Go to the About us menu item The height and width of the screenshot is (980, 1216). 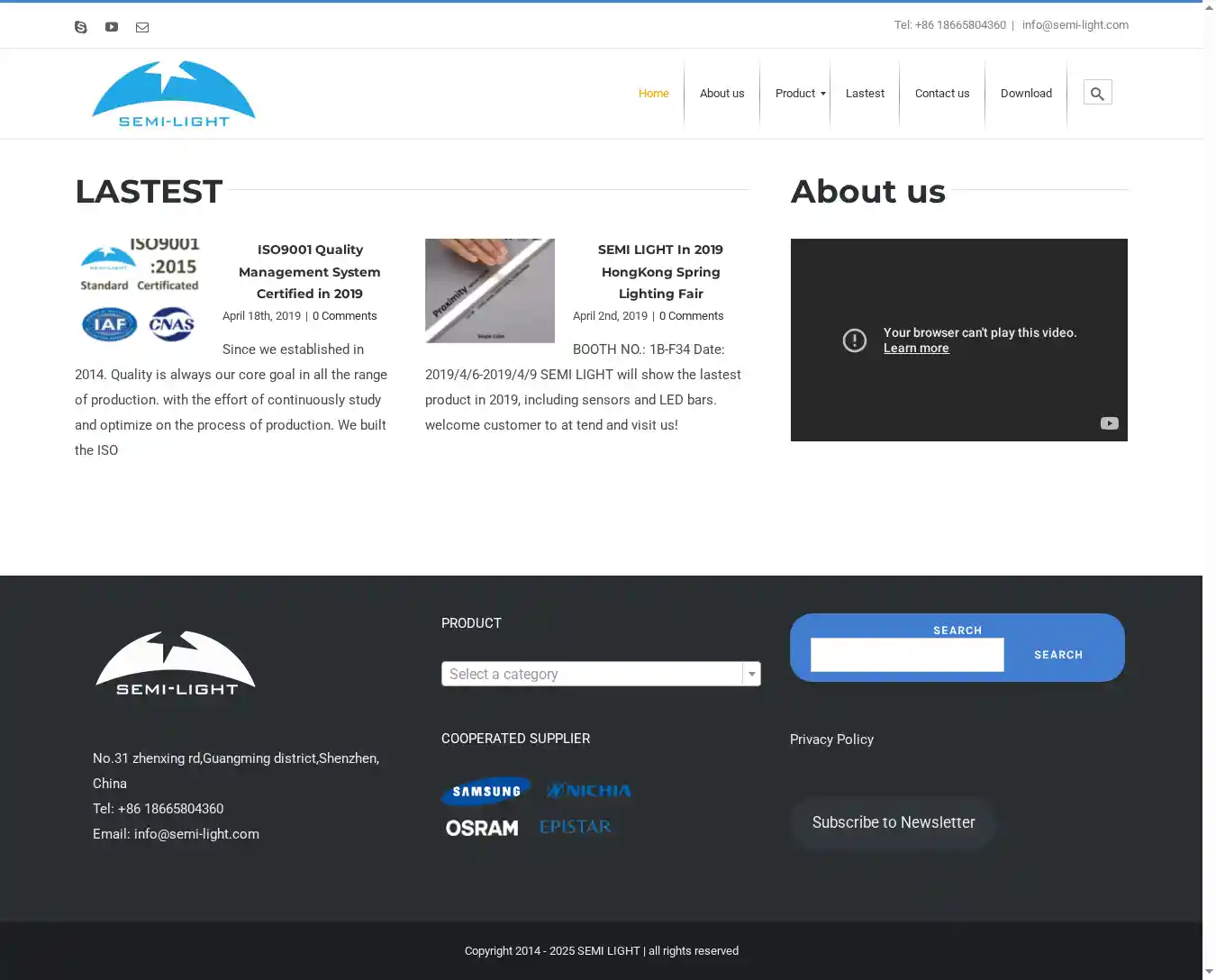tap(721, 94)
